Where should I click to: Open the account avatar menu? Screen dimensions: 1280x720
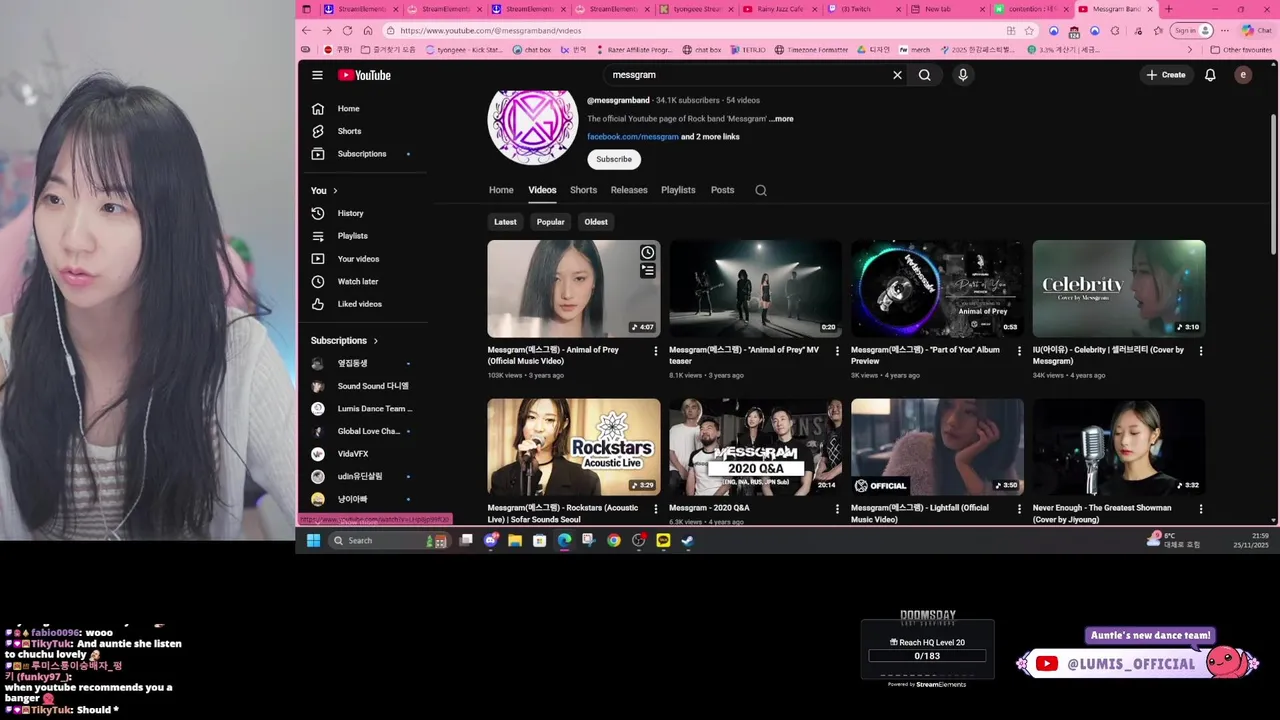point(1243,75)
